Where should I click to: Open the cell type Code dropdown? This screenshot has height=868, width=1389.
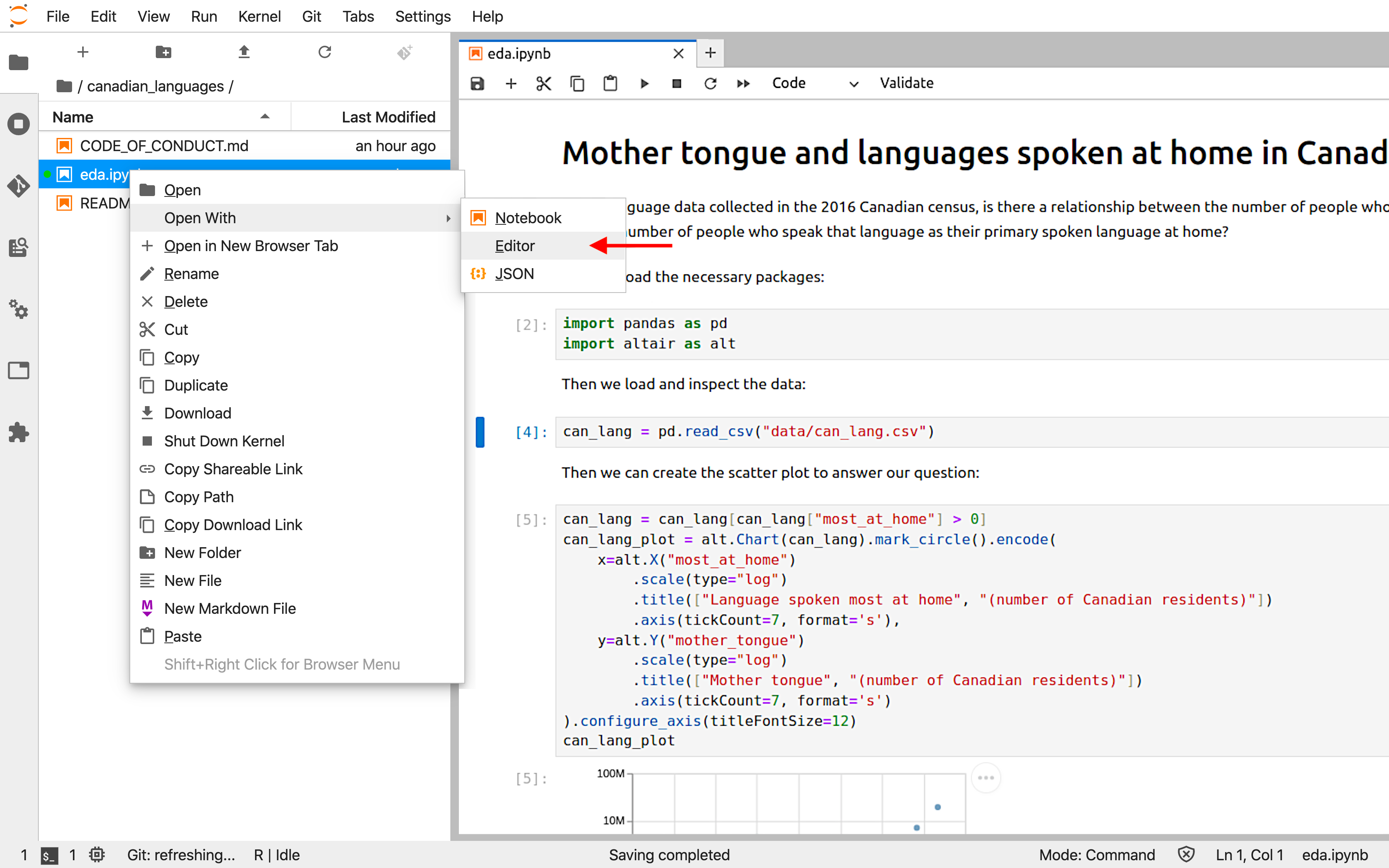(x=815, y=84)
